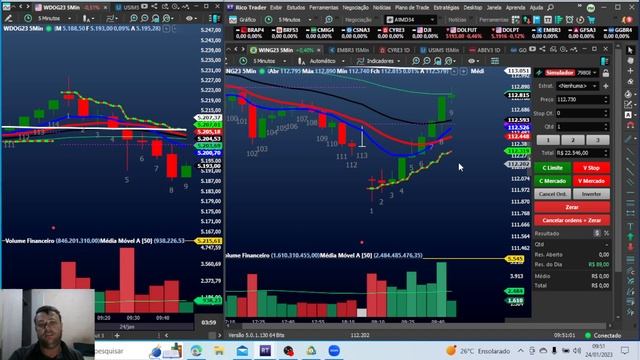This screenshot has height=360, width=640.
Task: Select the green up arrow marker tool
Action: click(x=630, y=236)
